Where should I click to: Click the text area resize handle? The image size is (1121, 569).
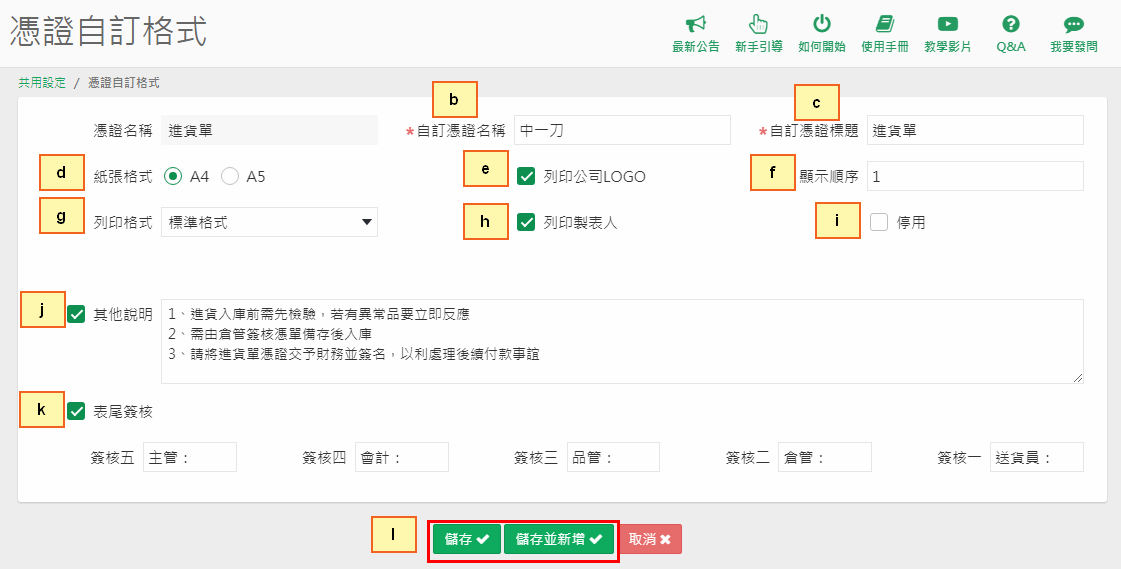point(1077,377)
